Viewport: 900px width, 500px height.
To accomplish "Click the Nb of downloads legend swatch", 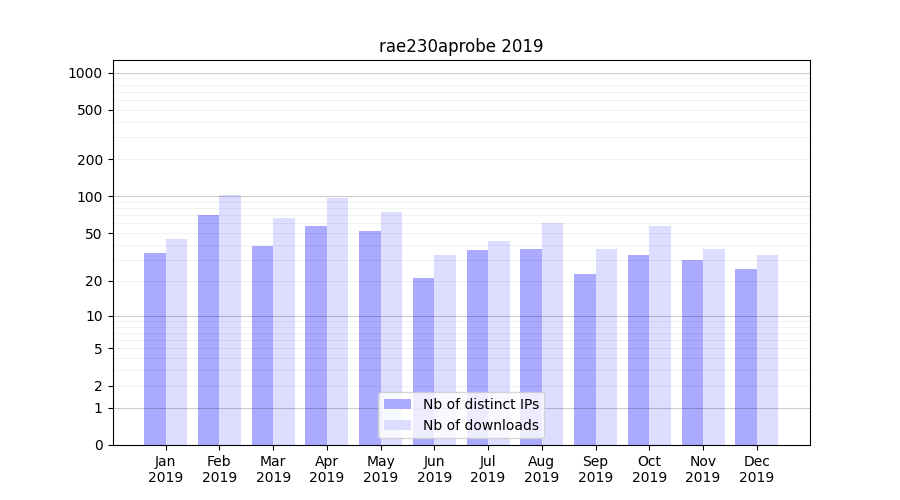I will [x=397, y=425].
